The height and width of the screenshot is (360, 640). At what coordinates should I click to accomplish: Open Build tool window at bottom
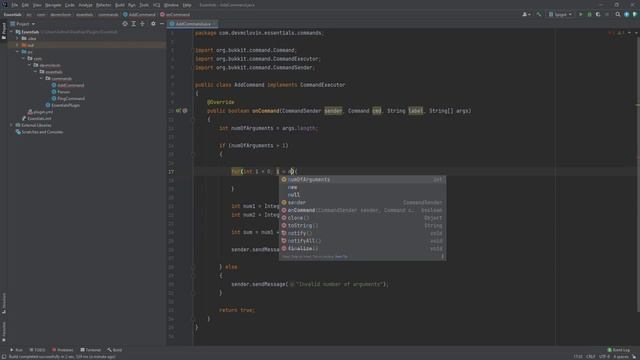coord(115,350)
